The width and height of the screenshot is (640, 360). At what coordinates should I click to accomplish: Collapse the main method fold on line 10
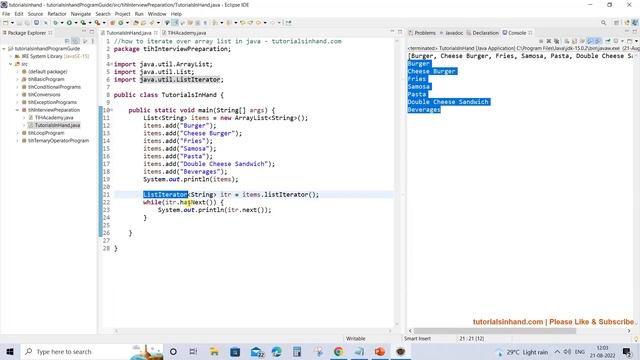[112, 110]
